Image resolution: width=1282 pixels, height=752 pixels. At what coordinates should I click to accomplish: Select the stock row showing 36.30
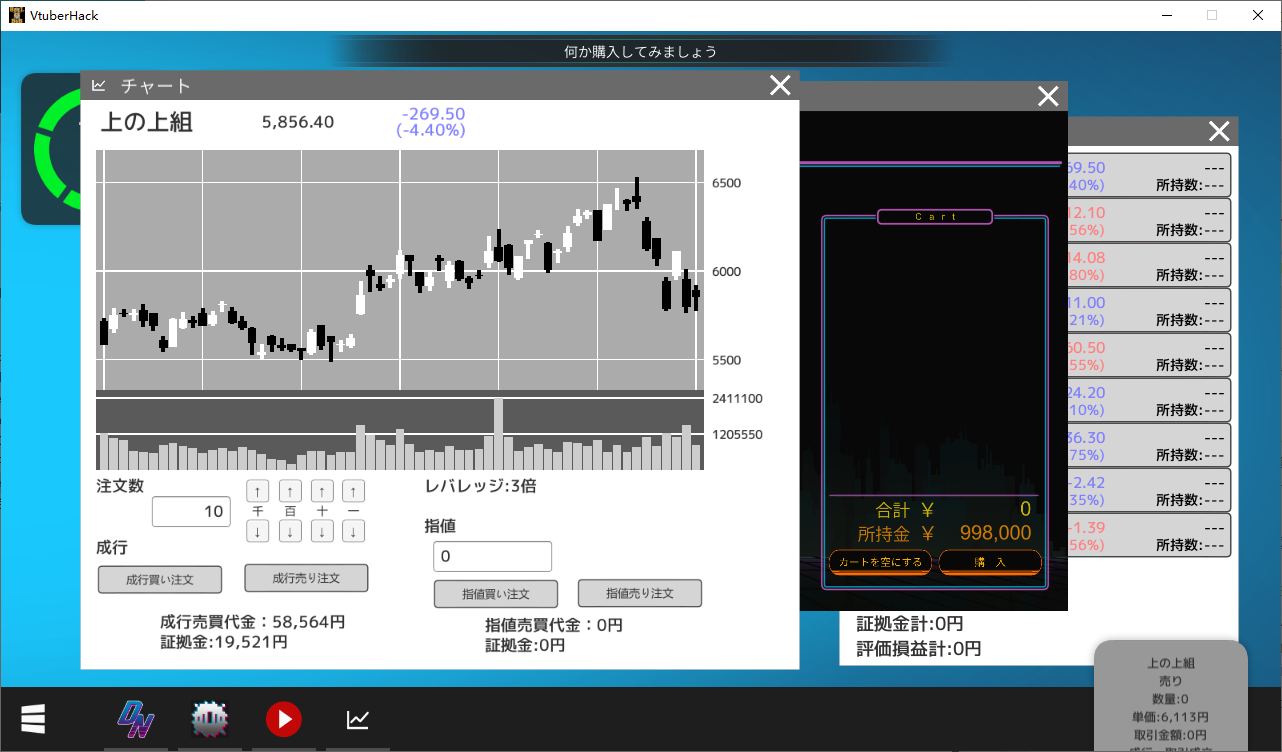point(1148,446)
